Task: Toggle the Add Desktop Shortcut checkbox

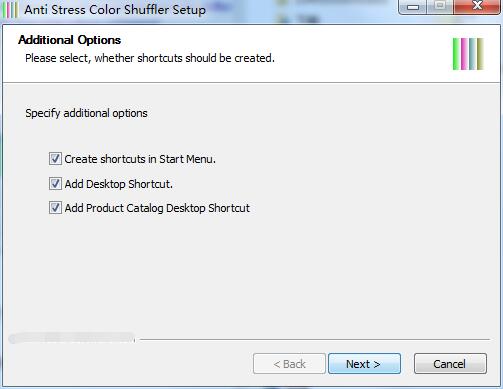Action: (x=55, y=184)
